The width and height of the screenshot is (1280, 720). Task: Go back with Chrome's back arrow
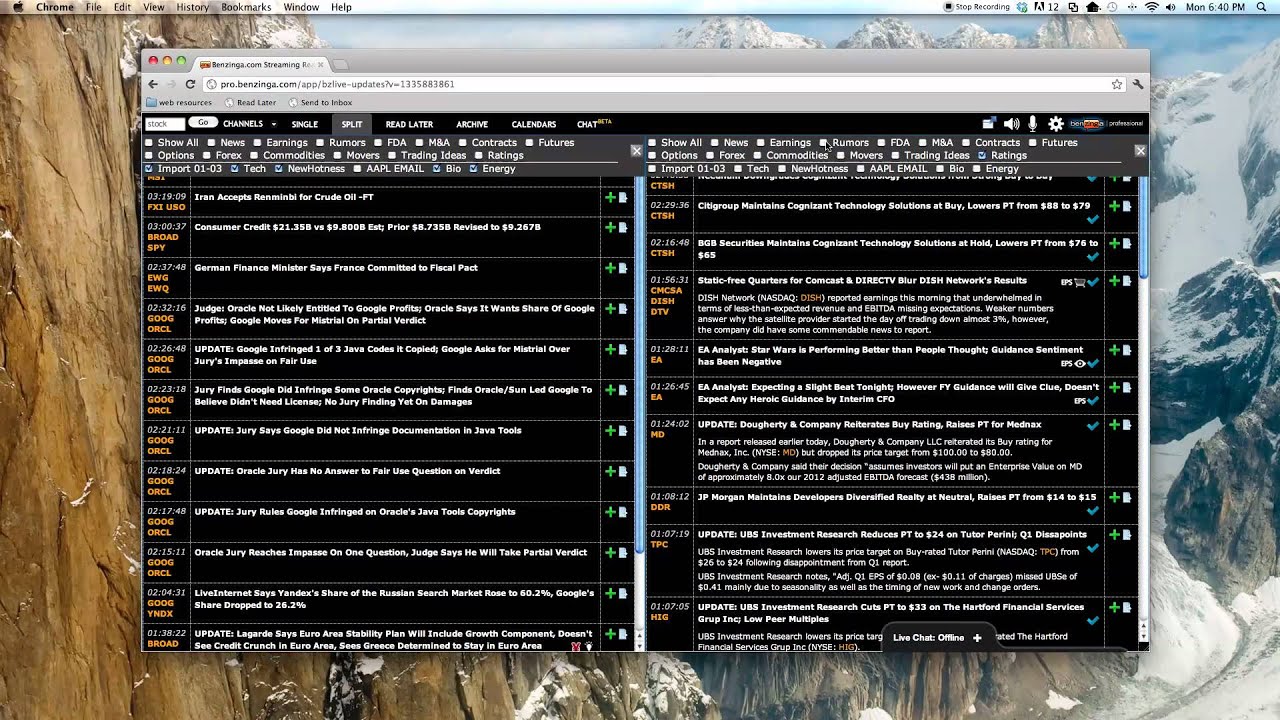tap(153, 85)
